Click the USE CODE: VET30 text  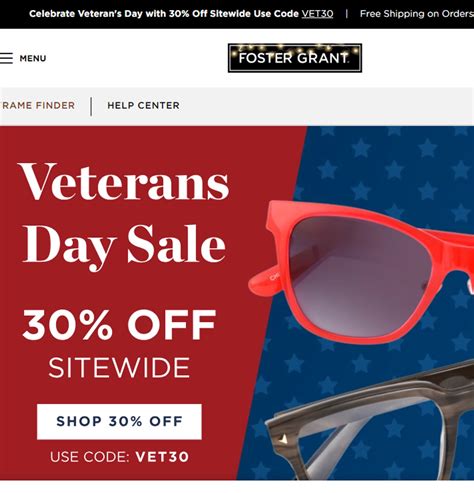point(119,457)
